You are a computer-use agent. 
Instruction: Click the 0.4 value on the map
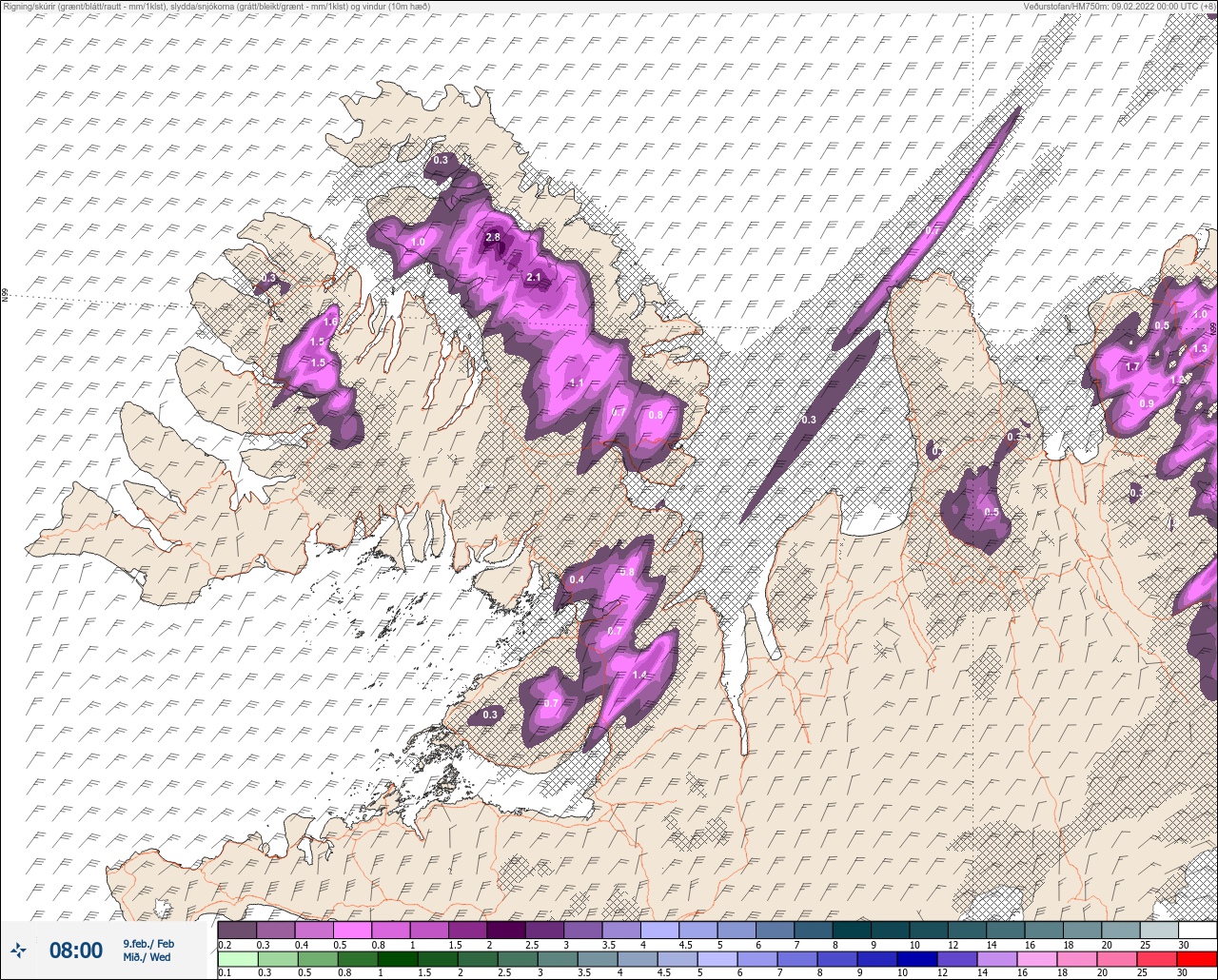click(577, 579)
